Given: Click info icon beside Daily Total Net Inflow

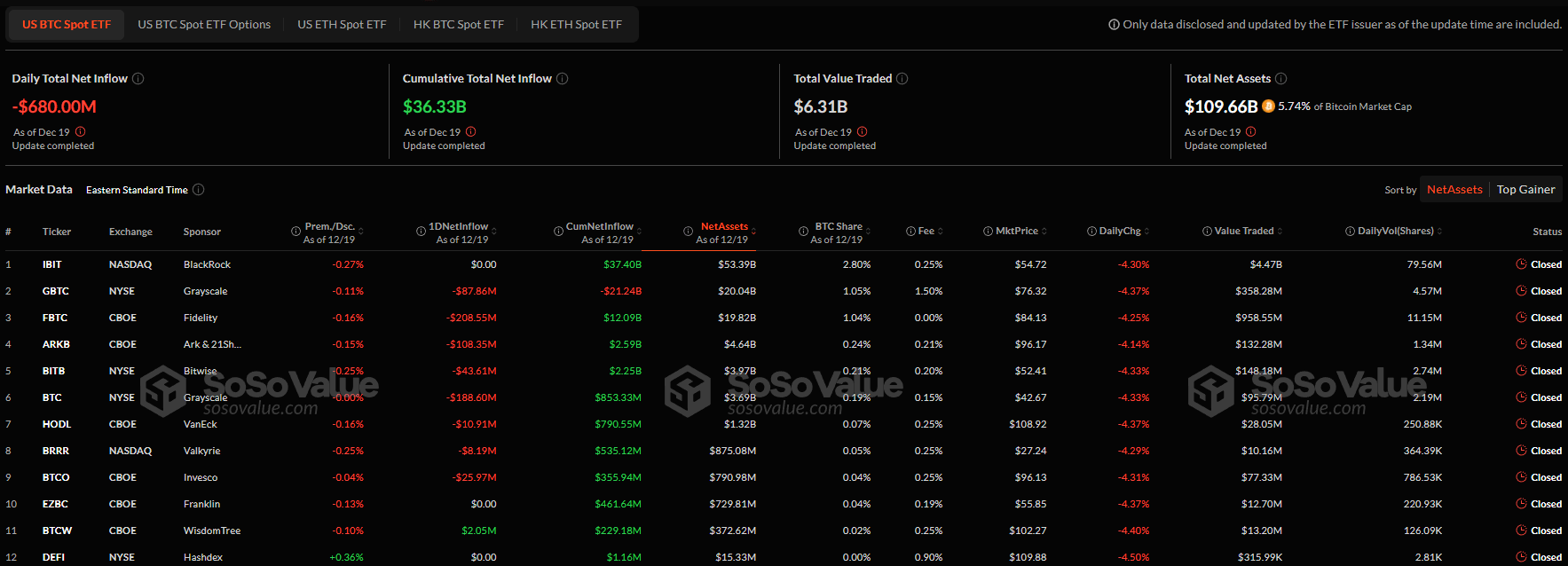Looking at the screenshot, I should [138, 79].
